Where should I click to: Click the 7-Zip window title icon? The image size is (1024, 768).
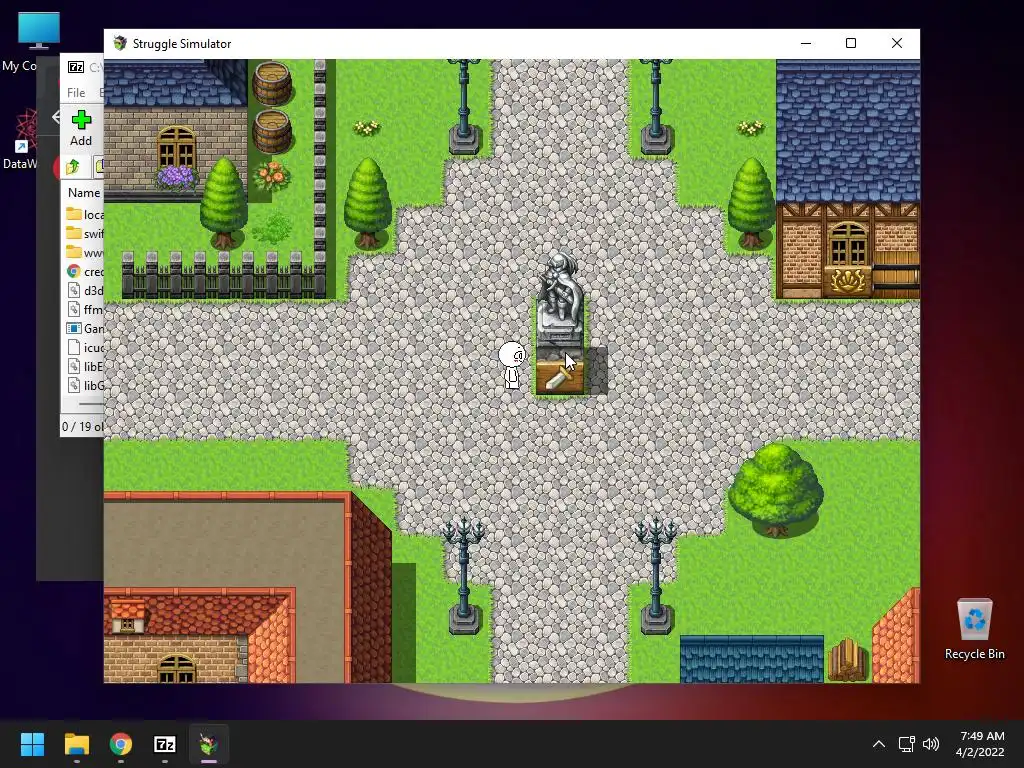76,67
